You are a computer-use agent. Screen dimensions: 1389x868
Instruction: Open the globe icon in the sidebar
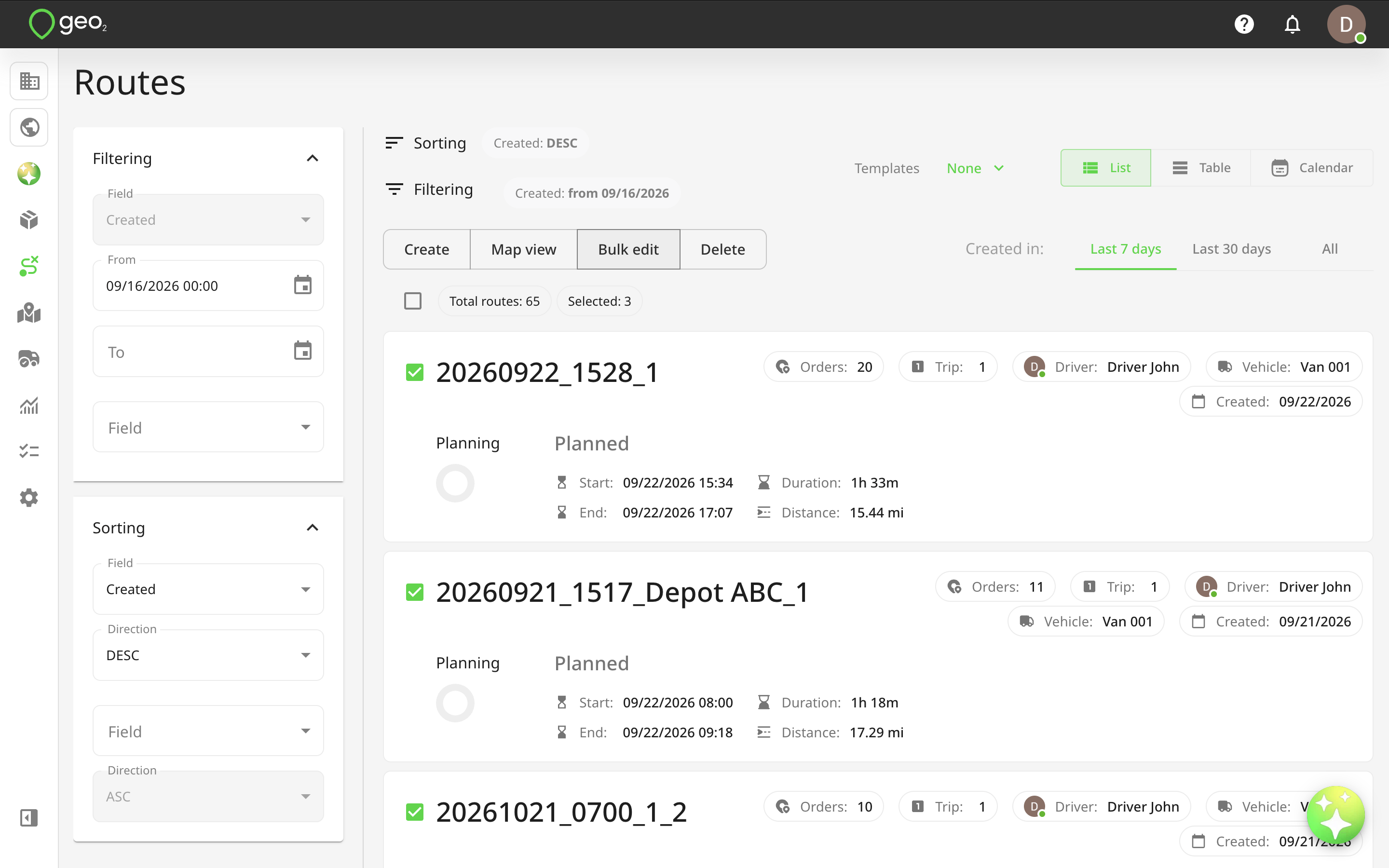pyautogui.click(x=29, y=127)
